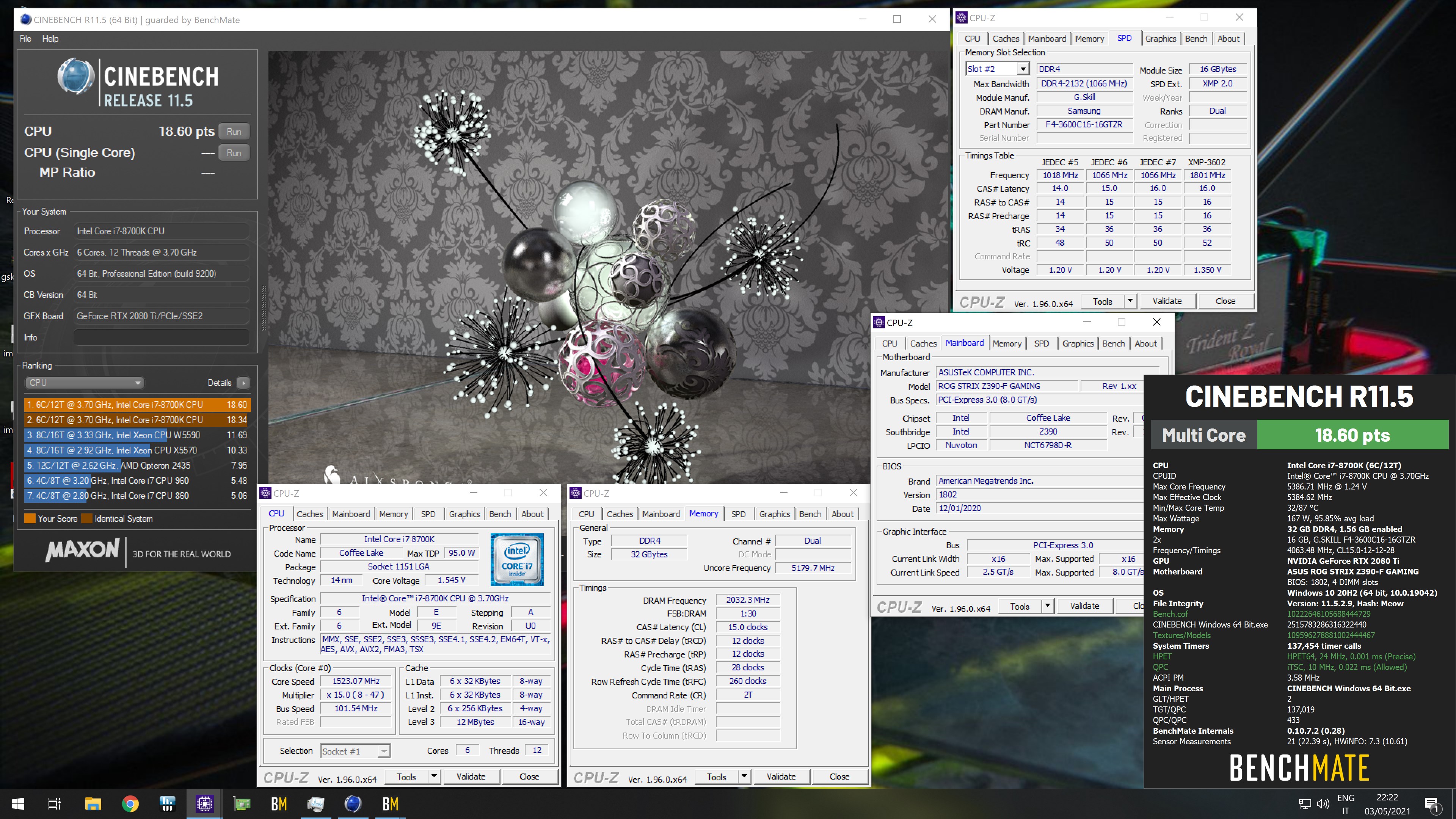Viewport: 1456px width, 819px height.
Task: Switch to CPU-Z via its purple taskbar icon
Action: [x=205, y=804]
